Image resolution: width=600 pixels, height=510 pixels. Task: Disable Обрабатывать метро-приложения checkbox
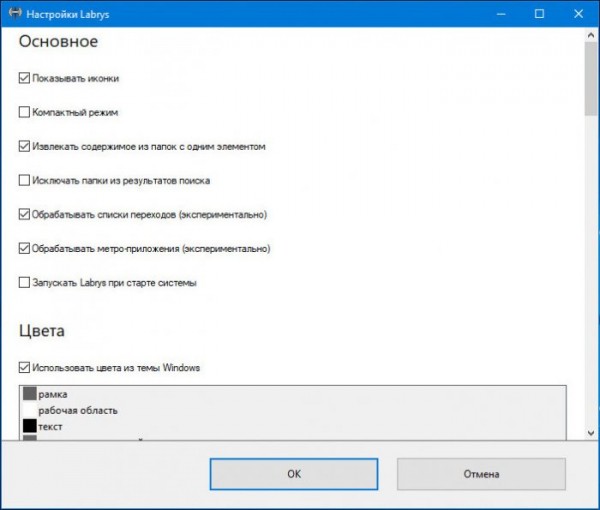[24, 248]
